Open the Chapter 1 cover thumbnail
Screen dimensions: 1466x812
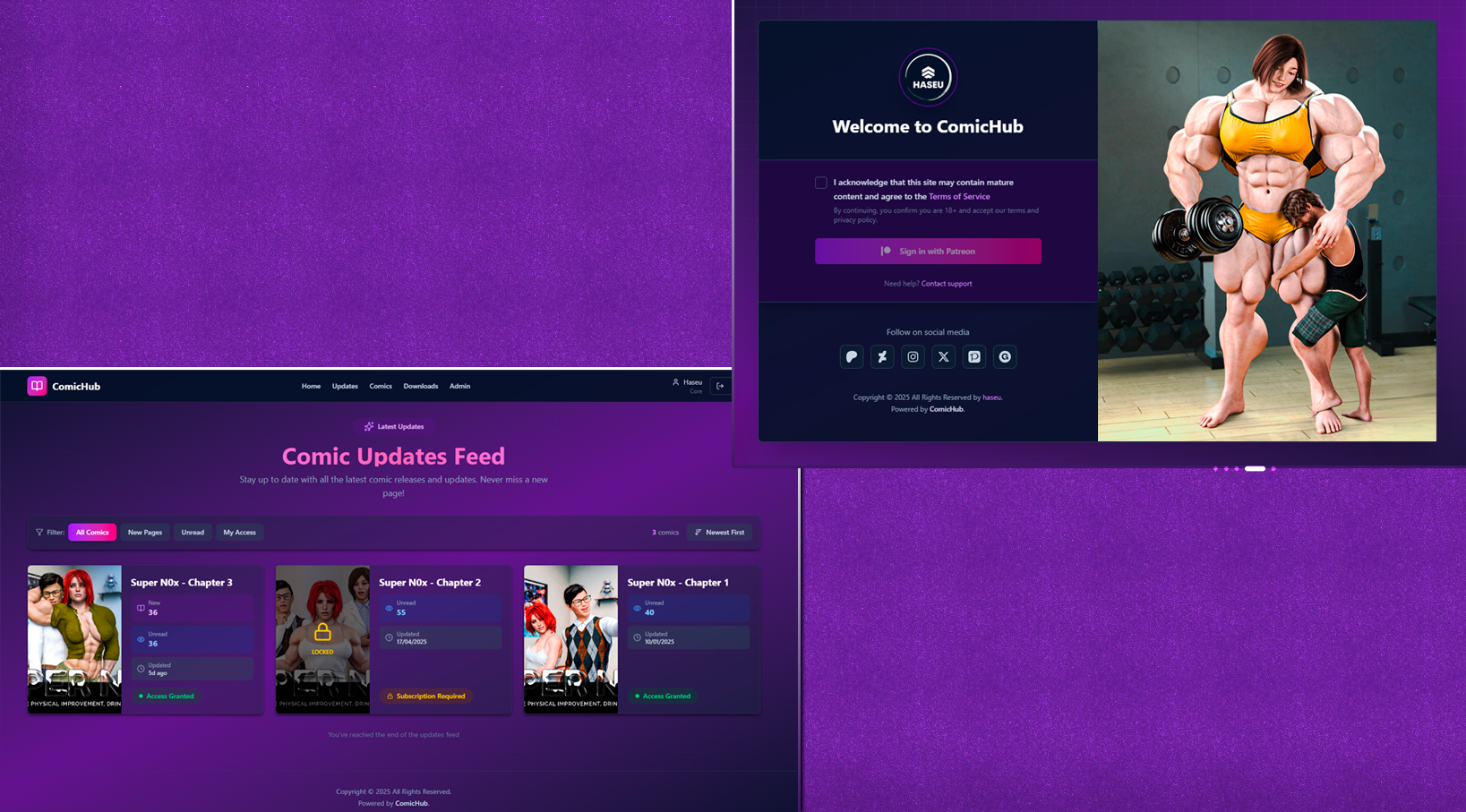[x=570, y=639]
